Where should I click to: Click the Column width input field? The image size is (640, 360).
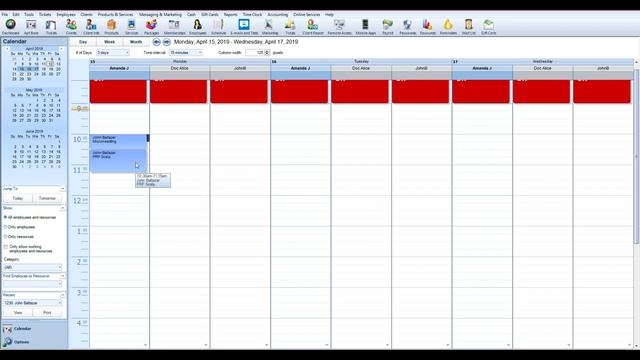(x=256, y=53)
